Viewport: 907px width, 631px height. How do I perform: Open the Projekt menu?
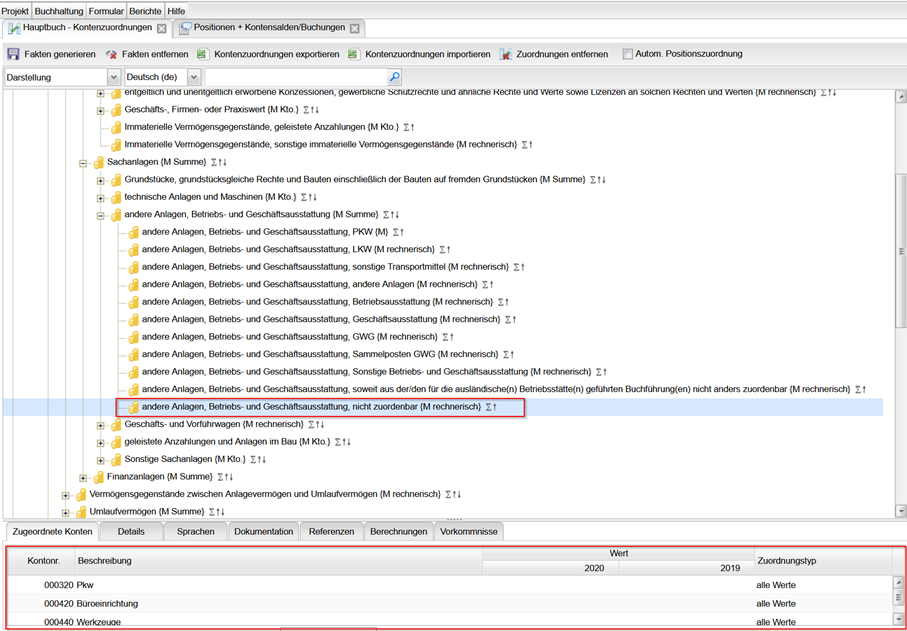[x=16, y=11]
